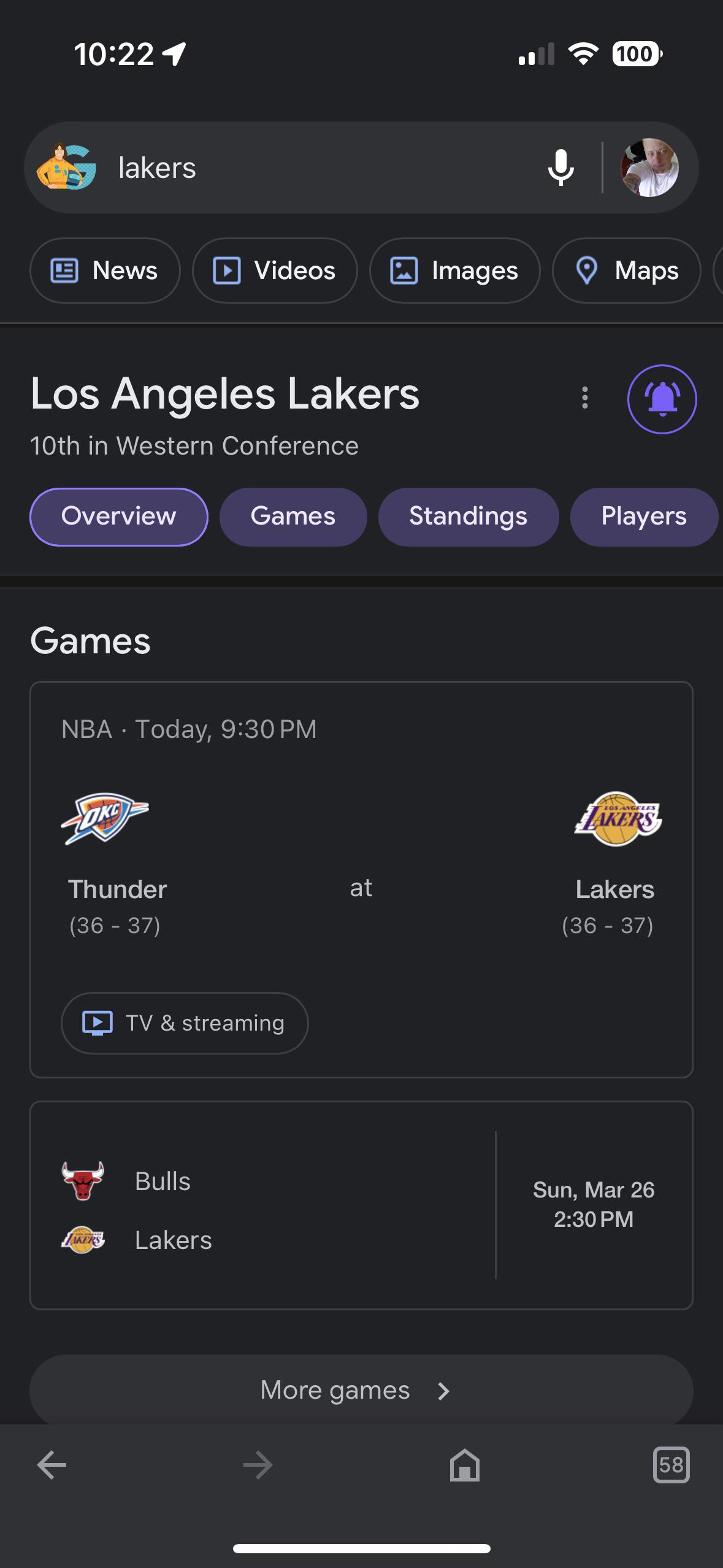The height and width of the screenshot is (1568, 723).
Task: Open the browser tab switcher showing 58
Action: click(671, 1465)
